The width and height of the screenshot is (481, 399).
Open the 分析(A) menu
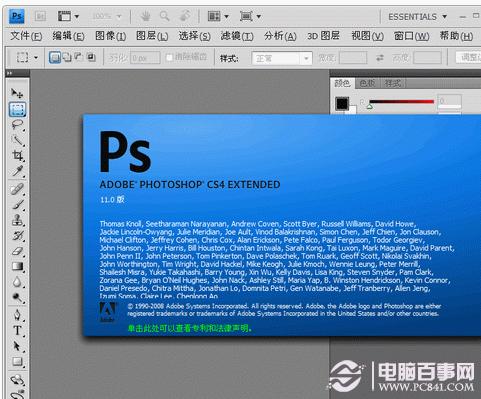point(280,36)
